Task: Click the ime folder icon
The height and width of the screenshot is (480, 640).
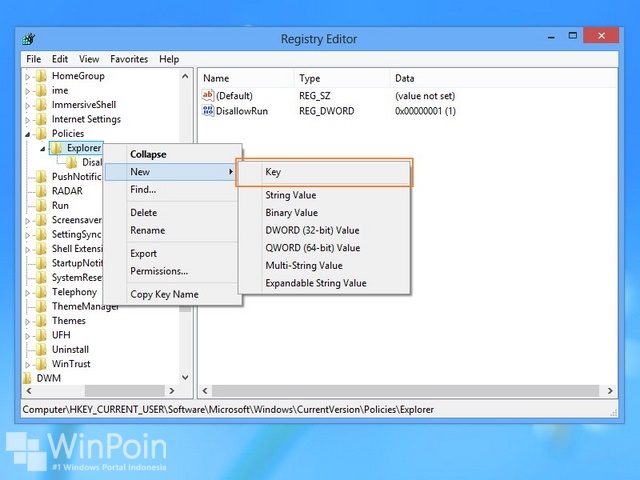Action: click(x=41, y=90)
